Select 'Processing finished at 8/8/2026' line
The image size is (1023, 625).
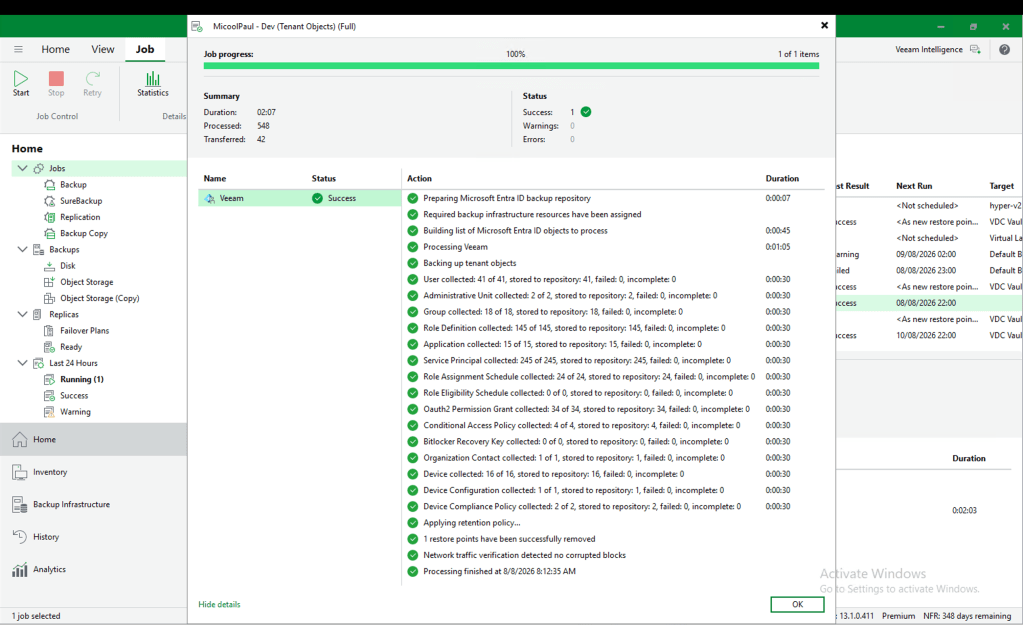tap(499, 572)
